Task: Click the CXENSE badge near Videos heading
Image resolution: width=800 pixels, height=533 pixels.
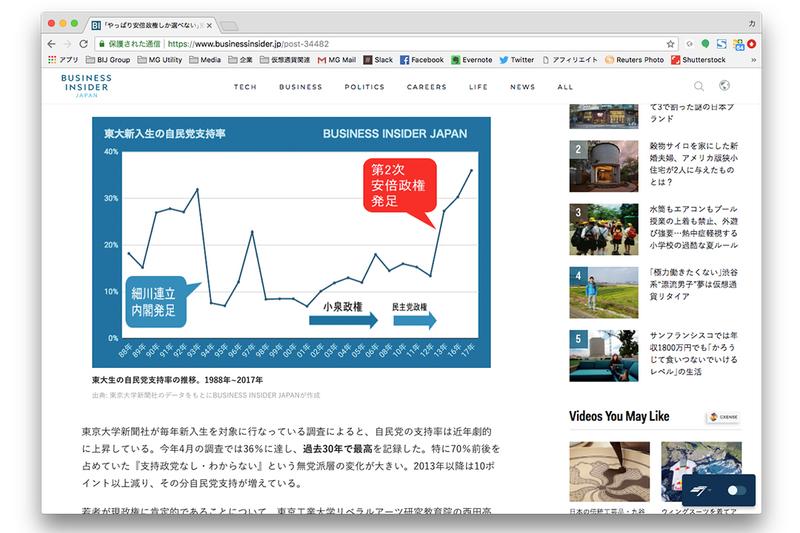Action: (724, 417)
